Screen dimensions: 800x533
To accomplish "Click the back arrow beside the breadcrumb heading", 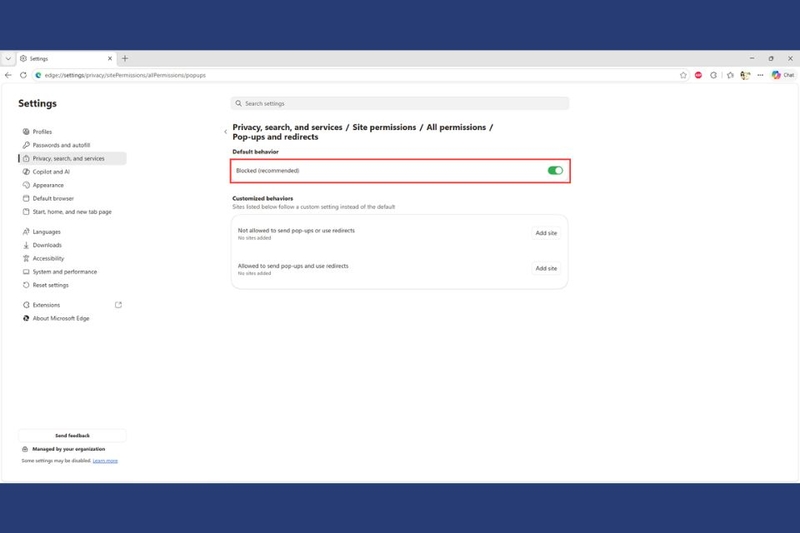I will pyautogui.click(x=226, y=132).
